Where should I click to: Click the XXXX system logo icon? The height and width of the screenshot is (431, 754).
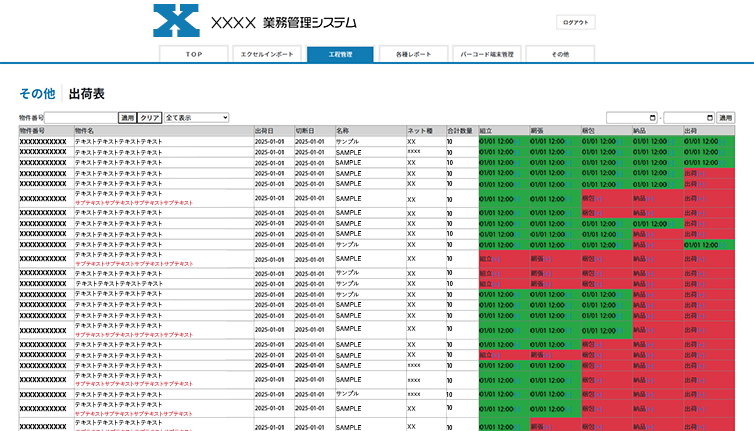[177, 22]
